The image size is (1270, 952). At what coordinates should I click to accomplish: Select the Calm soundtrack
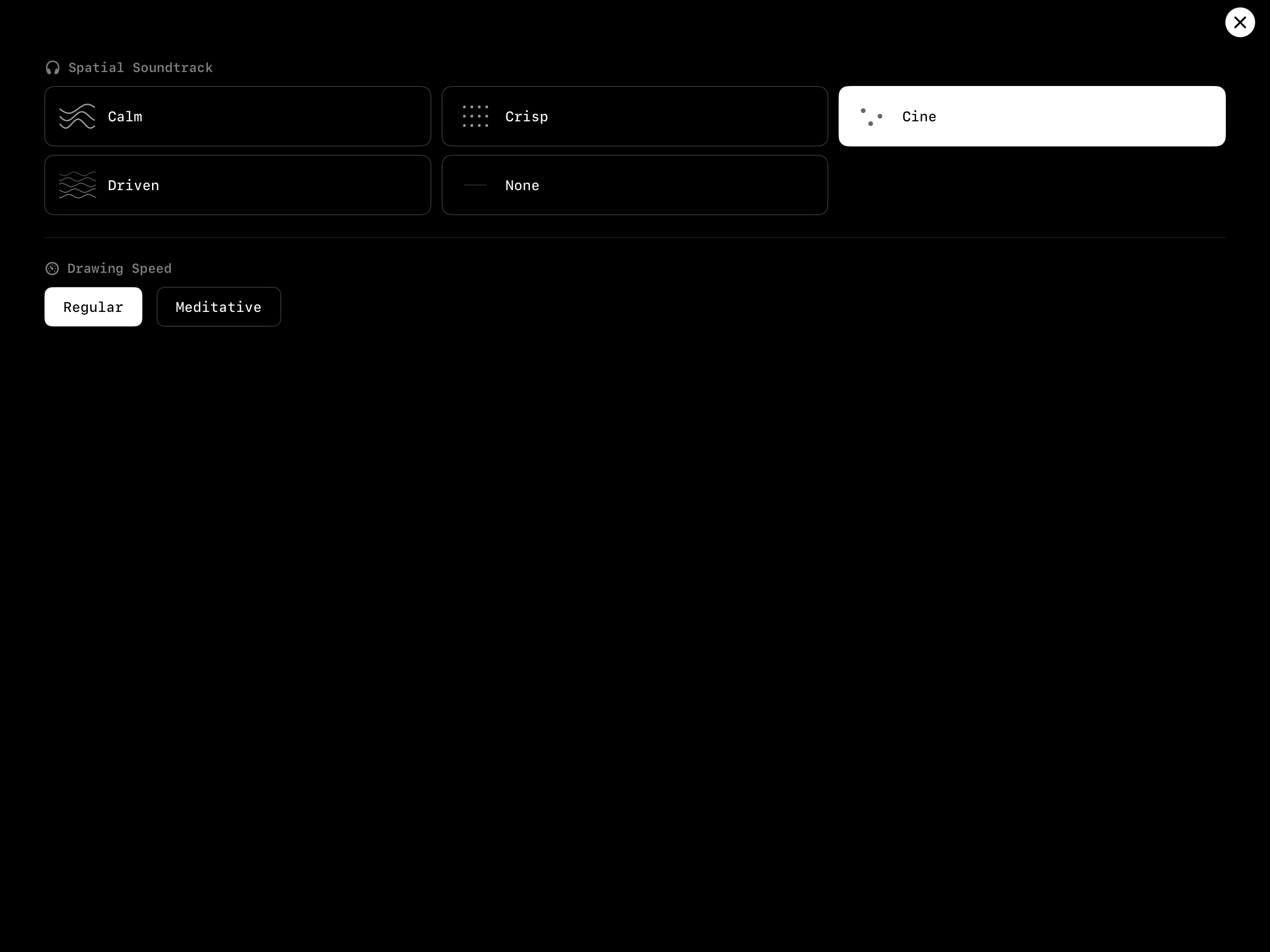tap(238, 116)
